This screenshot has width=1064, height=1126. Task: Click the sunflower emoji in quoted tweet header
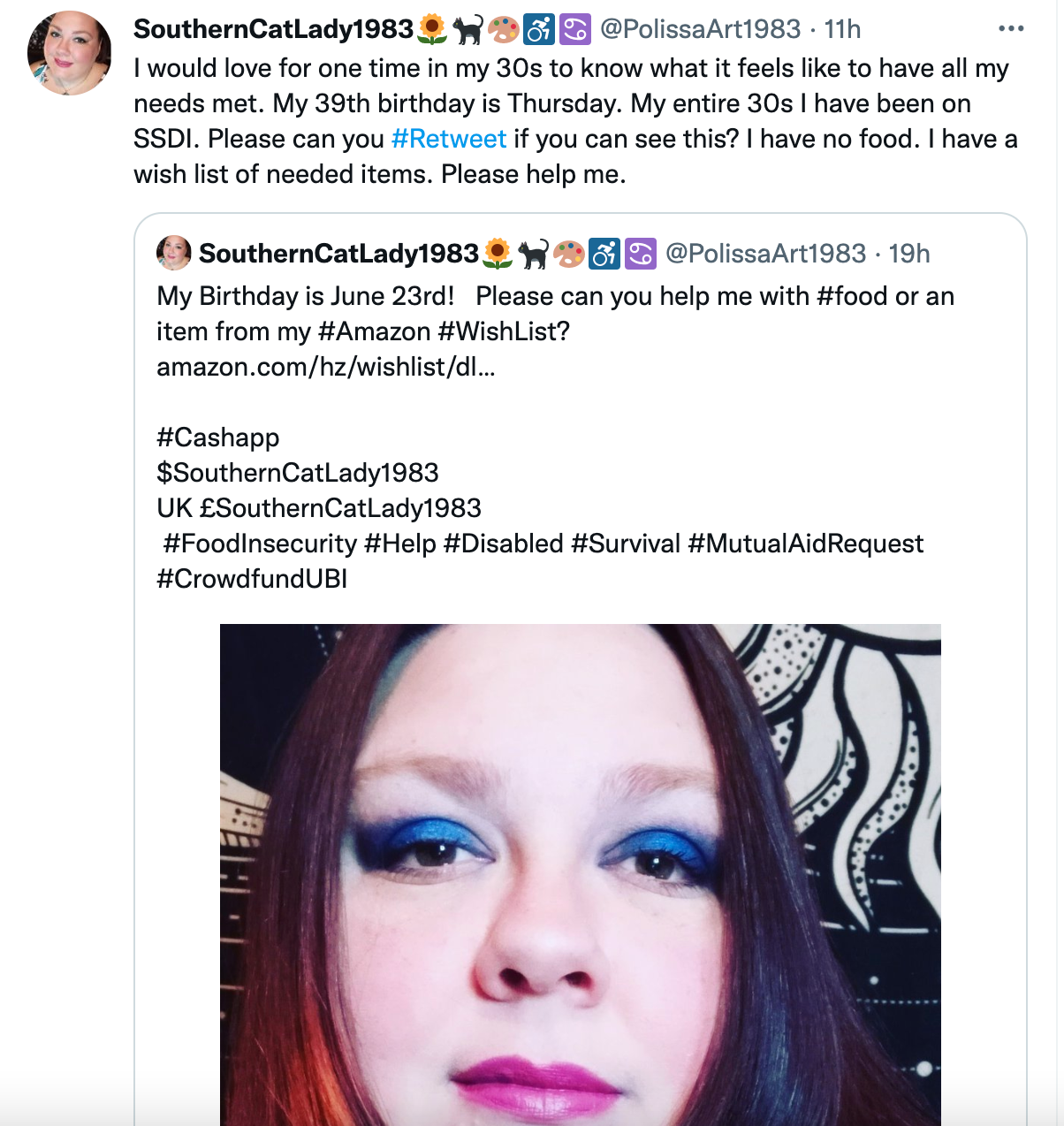click(x=498, y=255)
